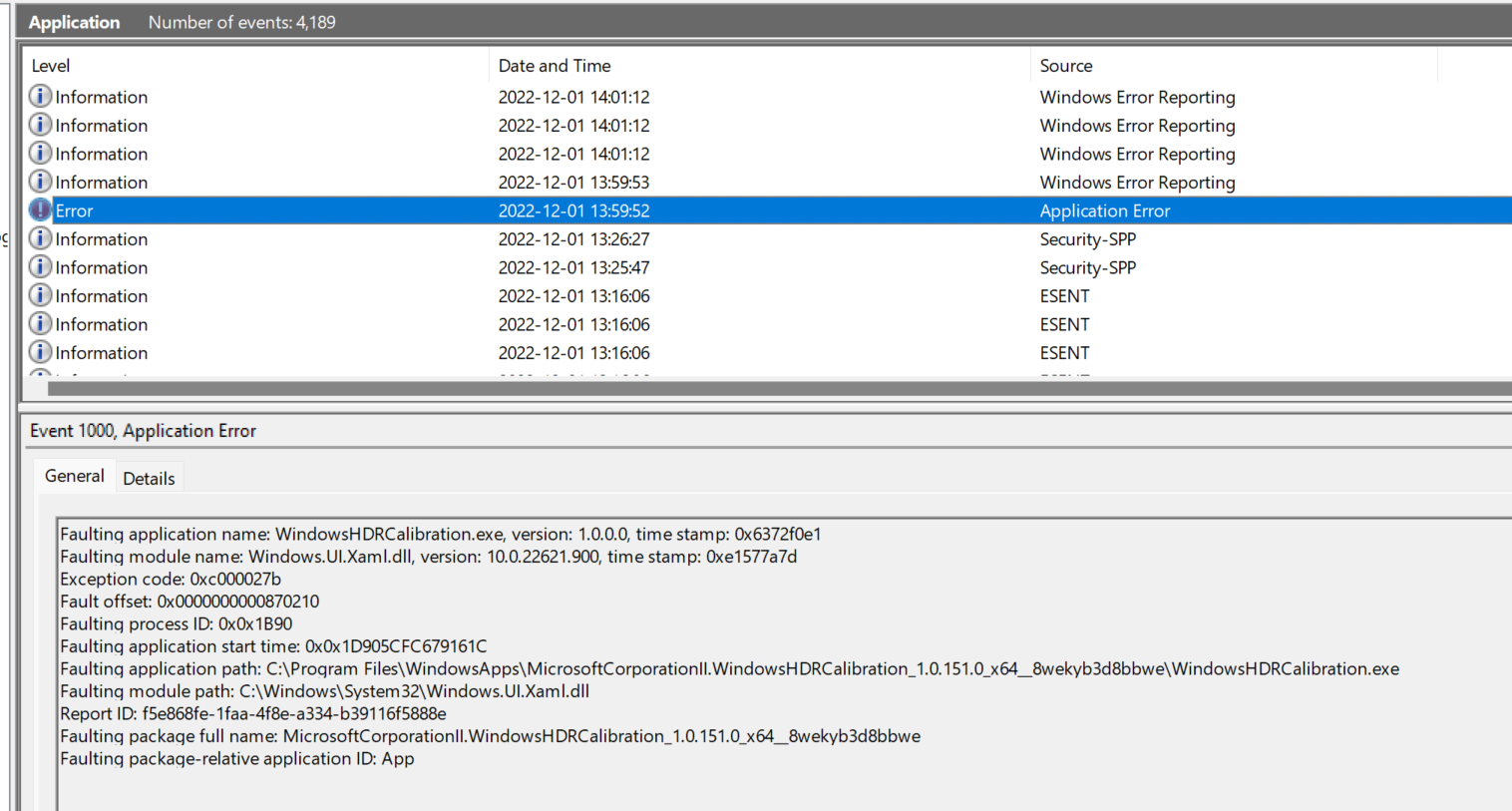Viewport: 1512px width, 811px height.
Task: Click the Application Error source in the selected row
Action: 1104,210
